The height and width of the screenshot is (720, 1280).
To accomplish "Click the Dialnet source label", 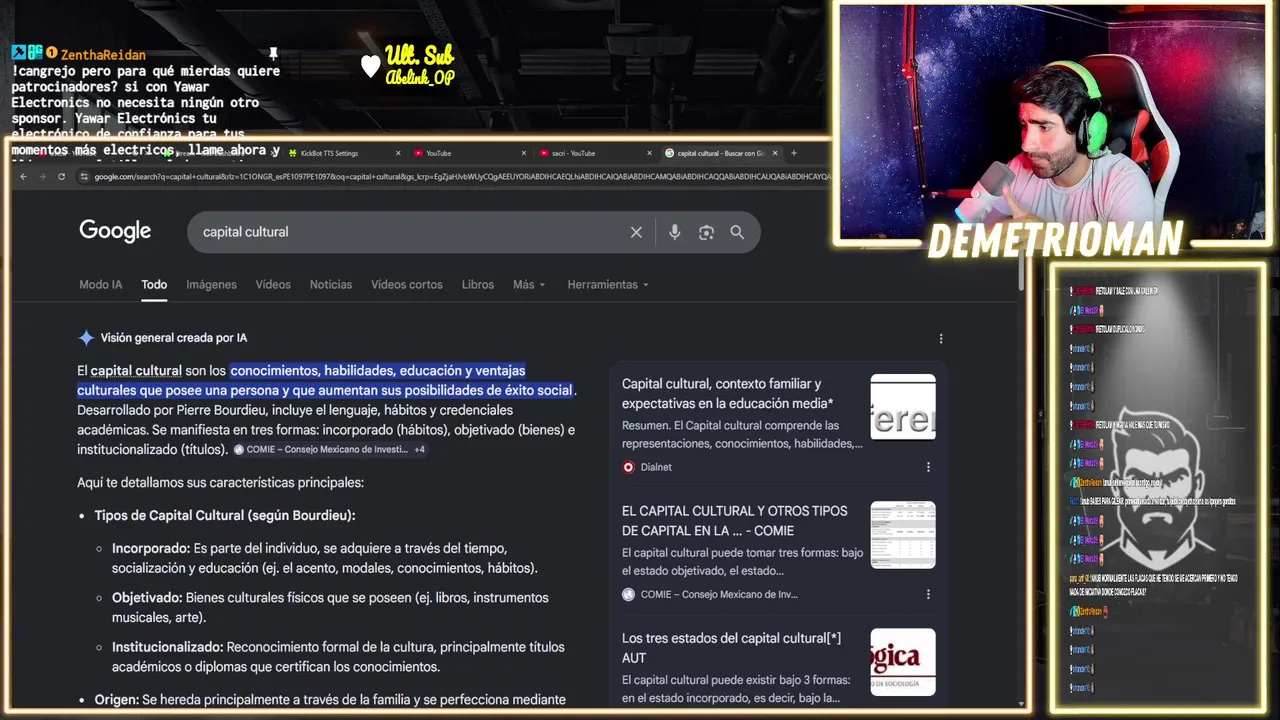I will [656, 467].
